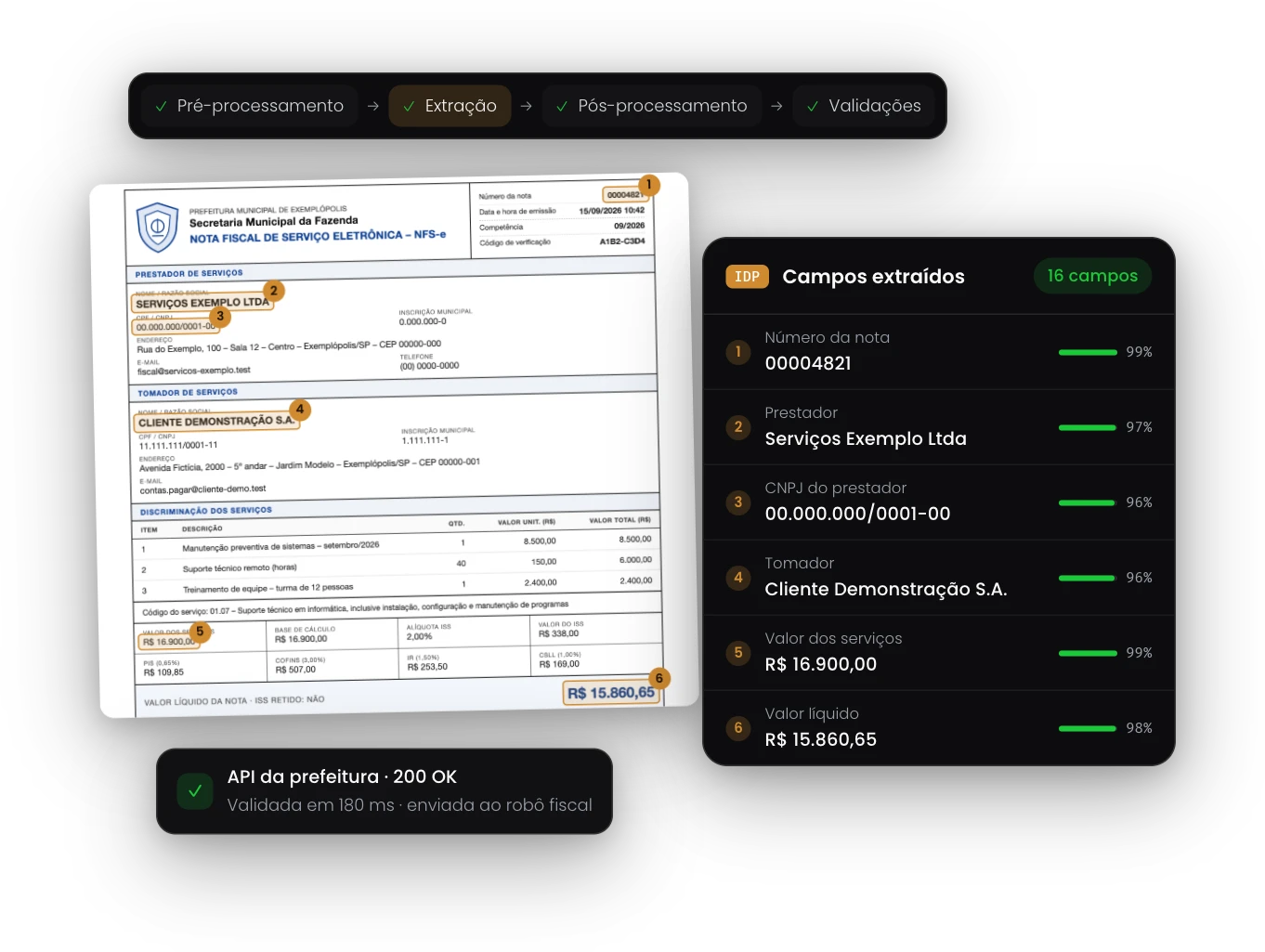Click R$ 15.860,65 in extracted fields panel

[x=821, y=739]
